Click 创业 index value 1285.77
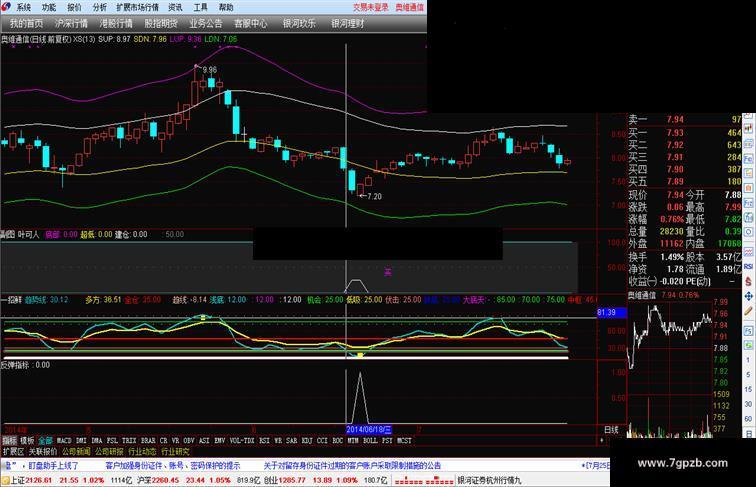The width and height of the screenshot is (756, 487). [x=292, y=480]
